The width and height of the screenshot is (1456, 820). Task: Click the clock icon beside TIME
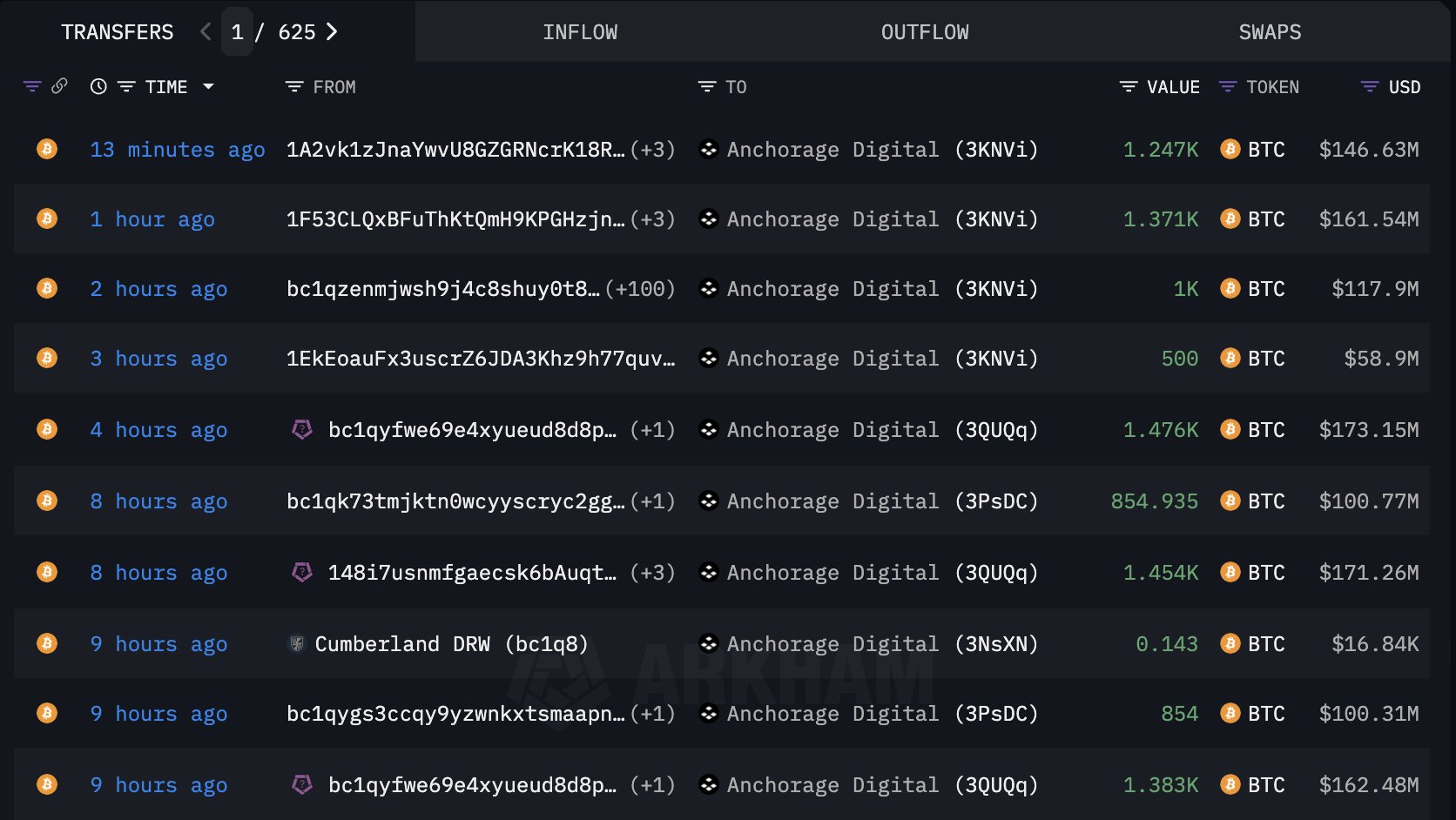pos(98,86)
